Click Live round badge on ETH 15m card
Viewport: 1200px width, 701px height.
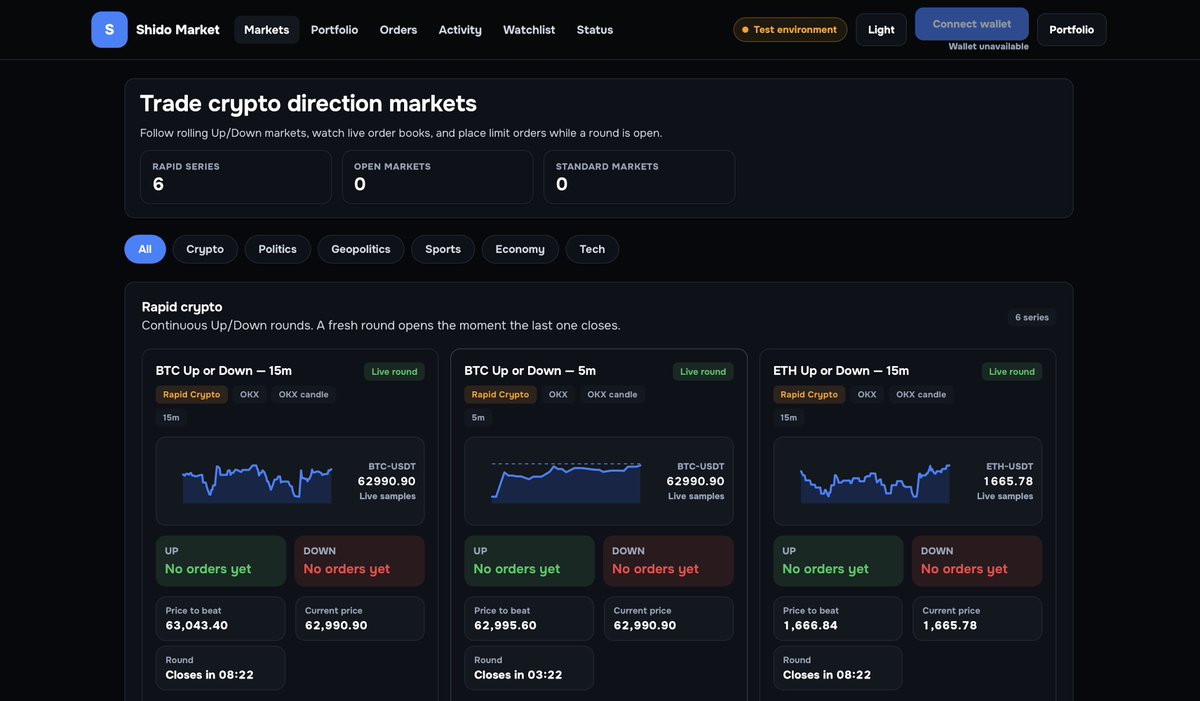(x=1012, y=372)
